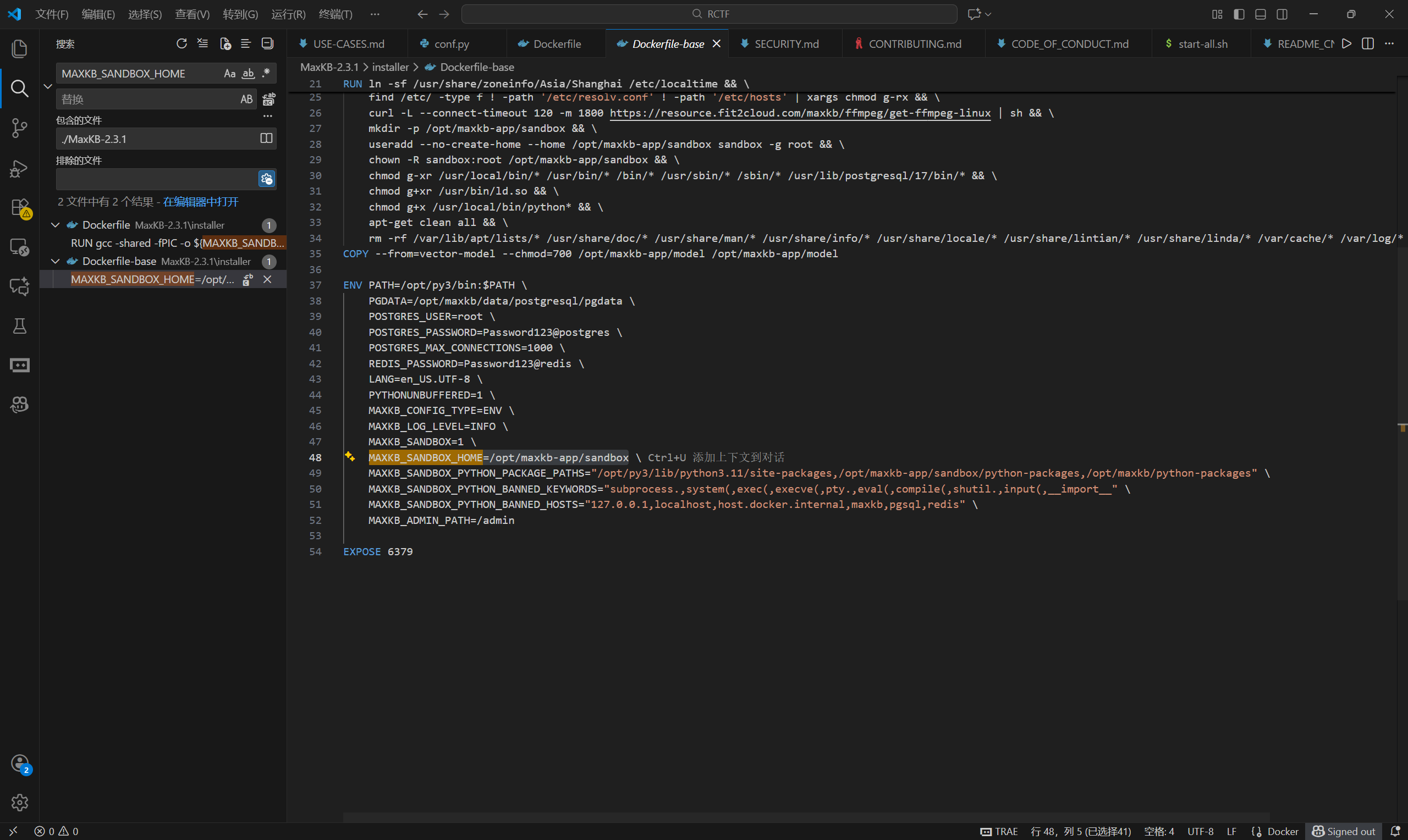Click 在编辑器中打开 link
Screen dimensions: 1408x840
click(x=200, y=202)
